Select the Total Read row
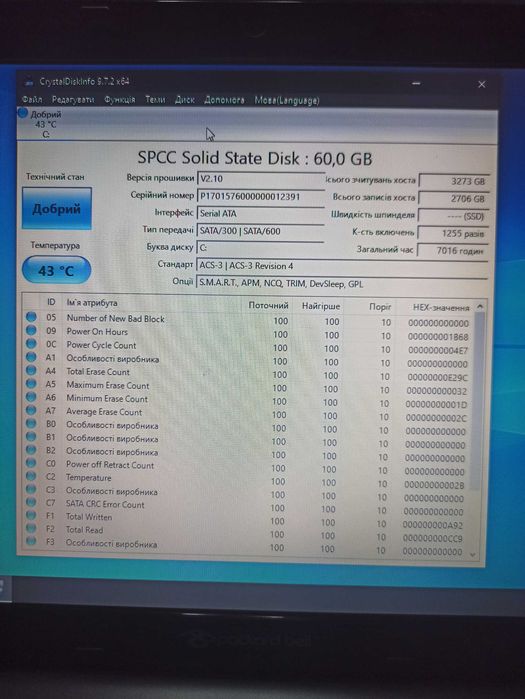The width and height of the screenshot is (525, 699). (244, 532)
